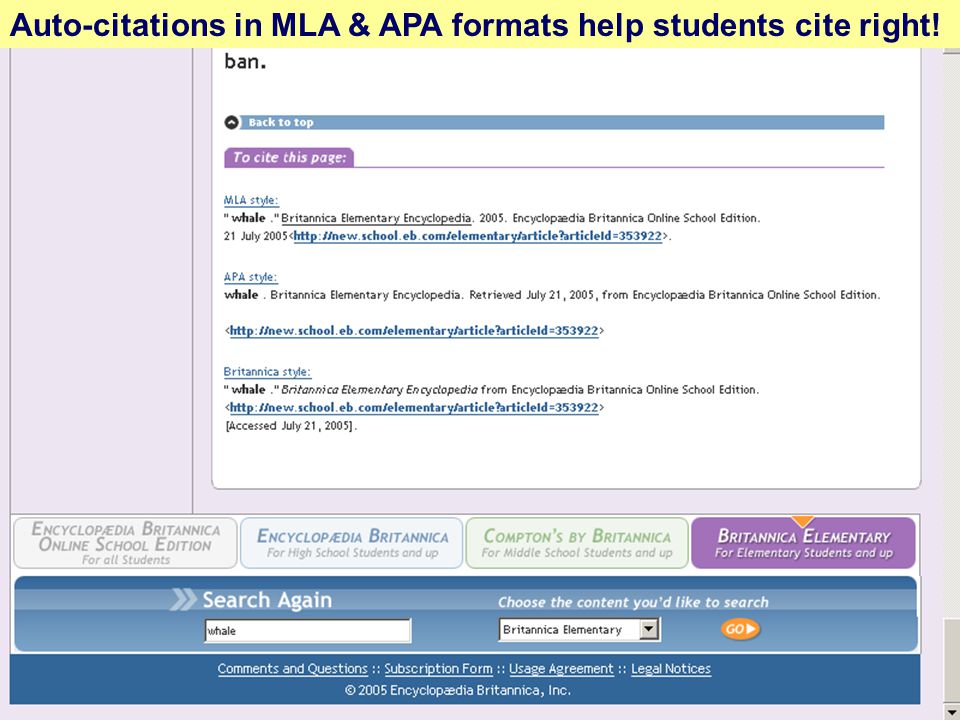This screenshot has width=960, height=720.
Task: Follow the article URL in the MLA citation
Action: pos(478,236)
